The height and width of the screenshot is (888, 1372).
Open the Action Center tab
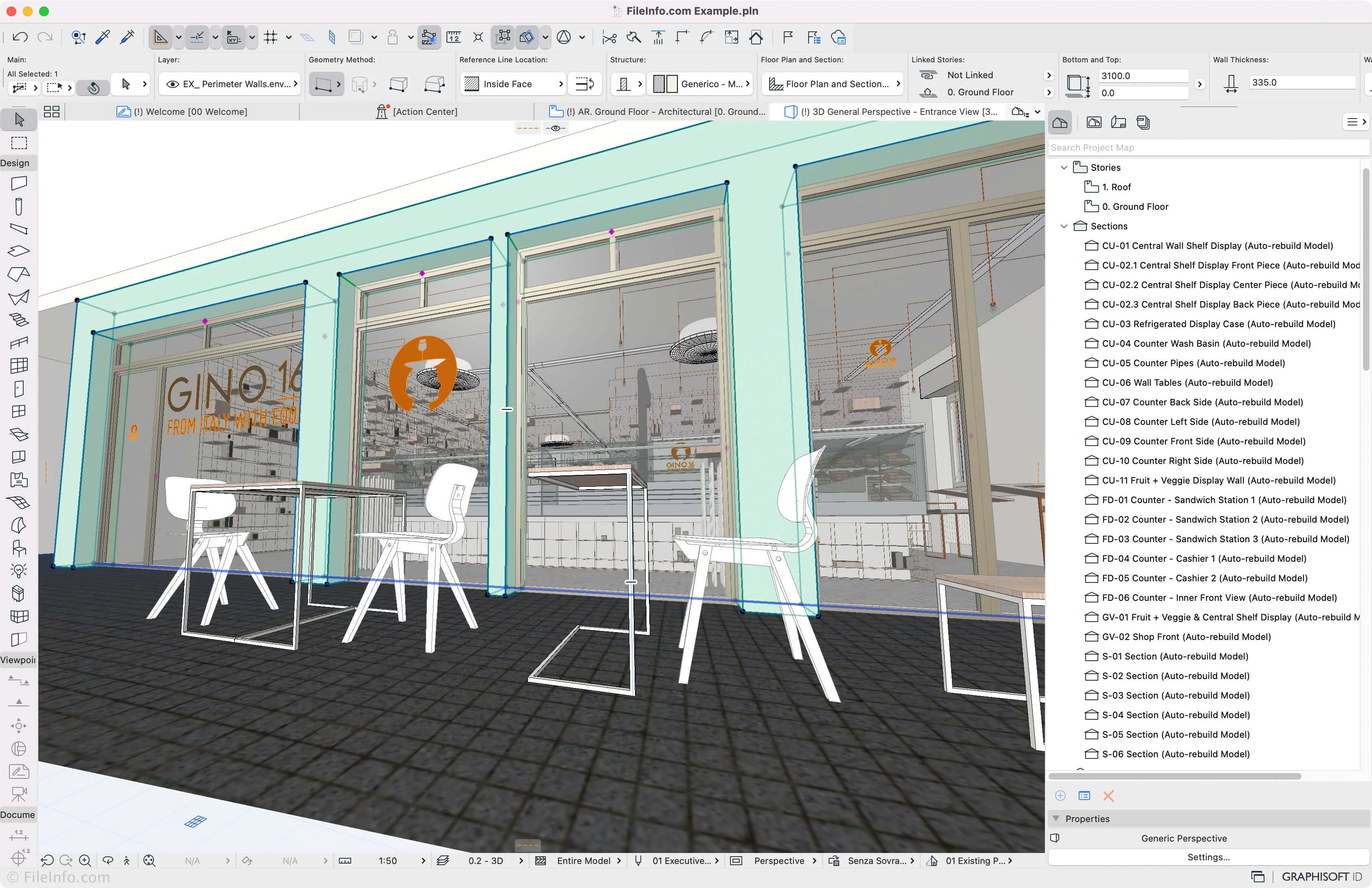coord(425,111)
